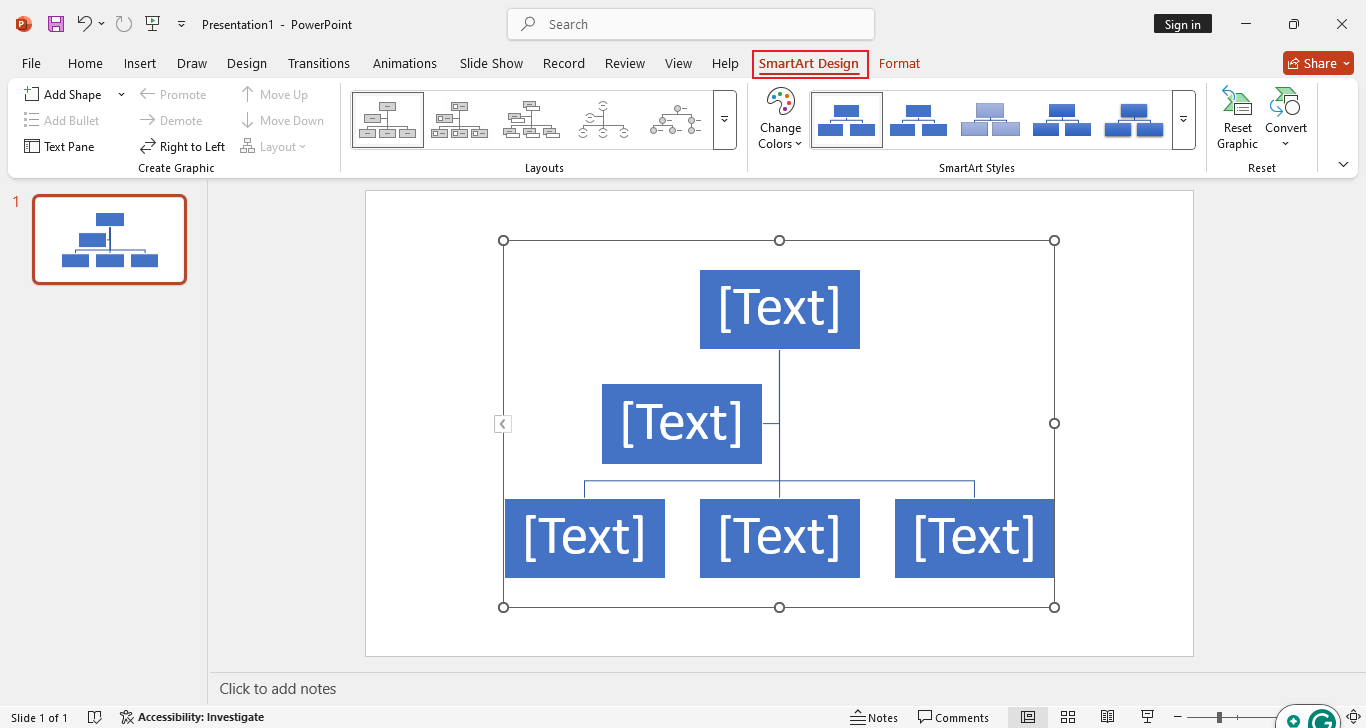Open the Comments pane

pyautogui.click(x=954, y=717)
